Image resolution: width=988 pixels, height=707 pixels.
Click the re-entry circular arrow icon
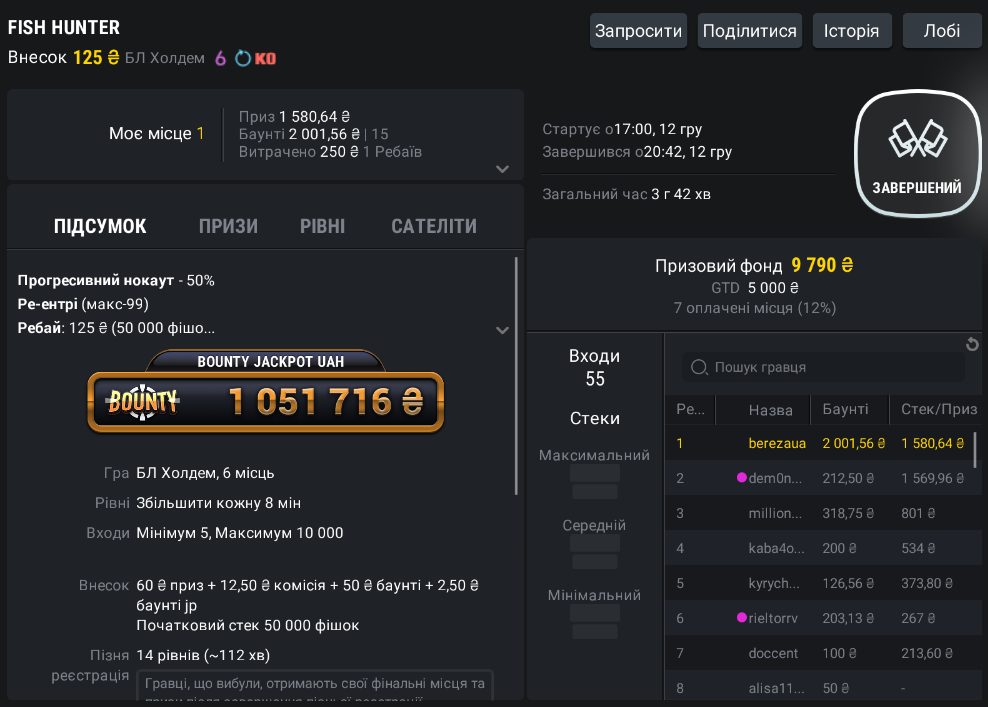point(243,58)
